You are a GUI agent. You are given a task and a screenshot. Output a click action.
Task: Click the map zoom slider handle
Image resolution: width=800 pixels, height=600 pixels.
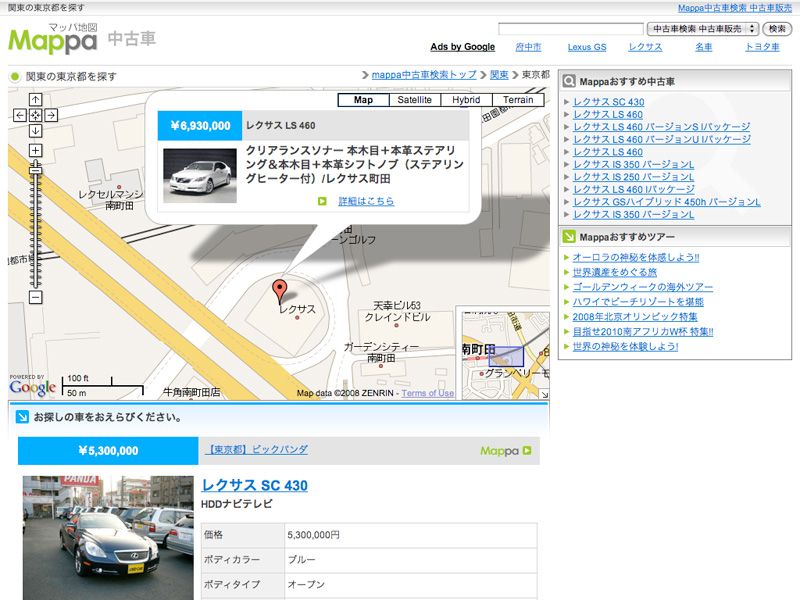click(35, 170)
